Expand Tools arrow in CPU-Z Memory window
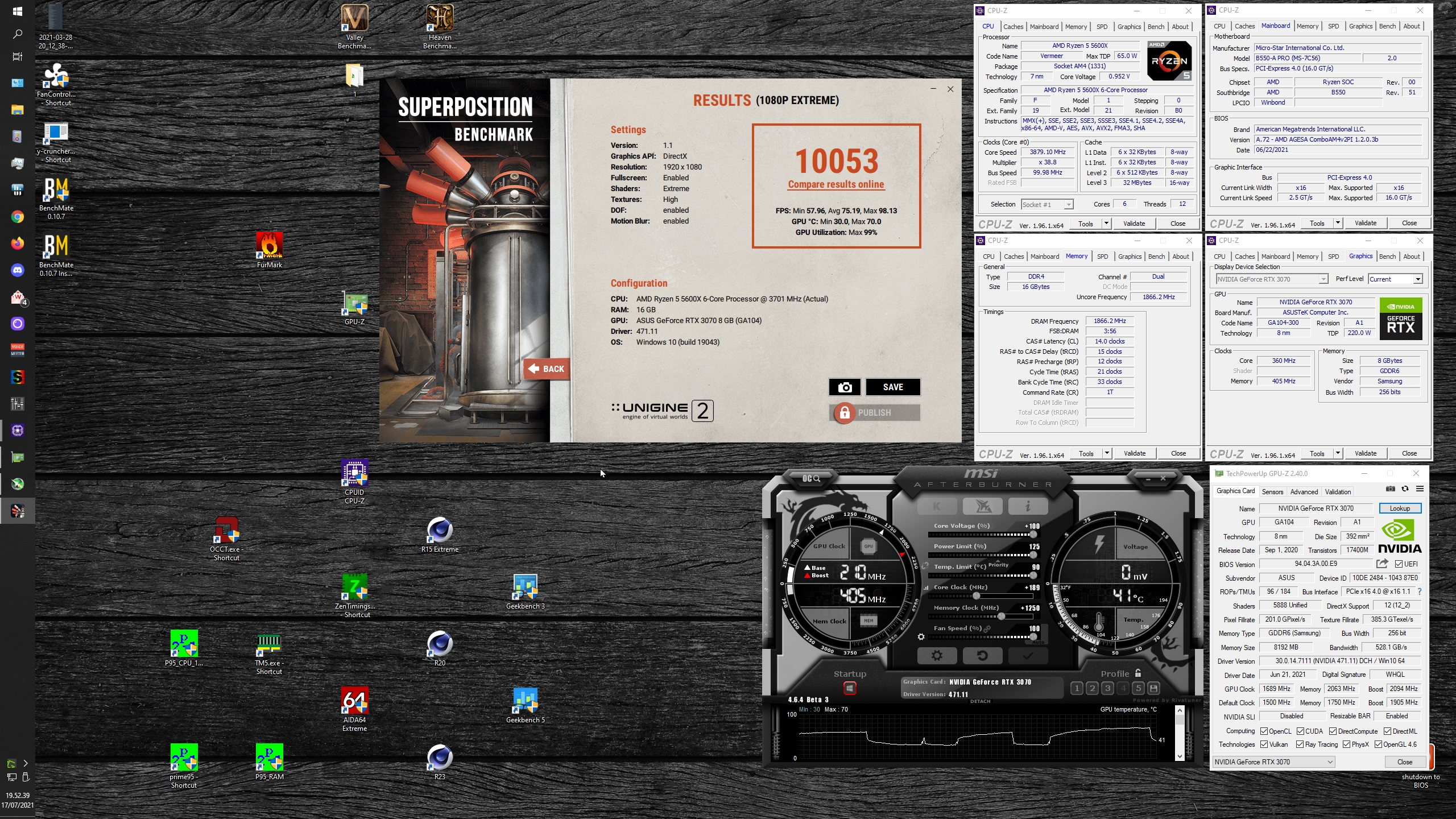The image size is (1456, 819). tap(1107, 453)
